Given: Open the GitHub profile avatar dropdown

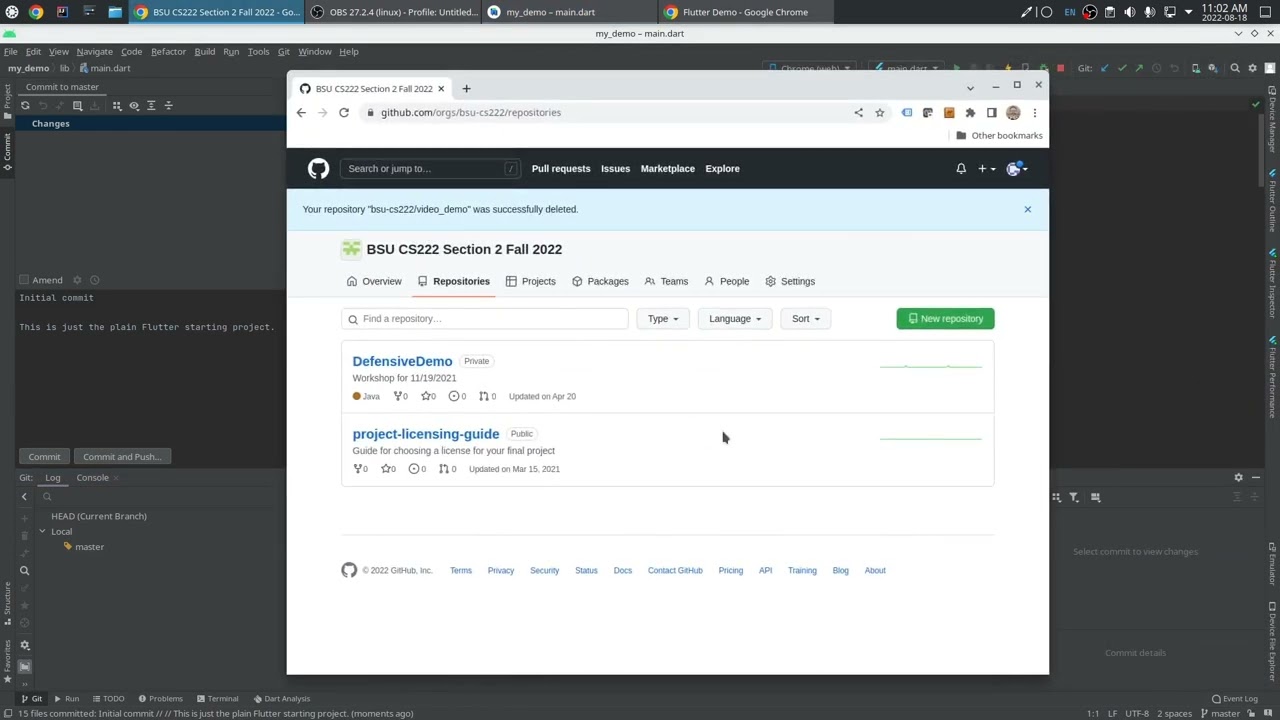Looking at the screenshot, I should (x=1016, y=169).
